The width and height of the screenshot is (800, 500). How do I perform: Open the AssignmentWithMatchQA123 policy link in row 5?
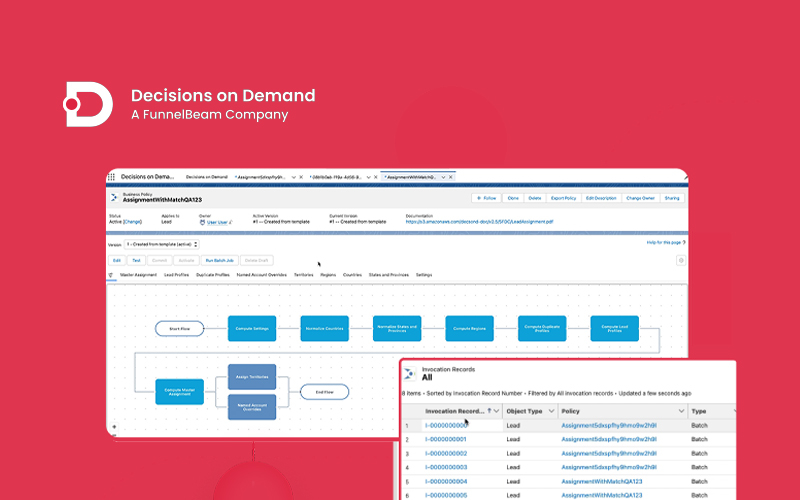(x=602, y=482)
